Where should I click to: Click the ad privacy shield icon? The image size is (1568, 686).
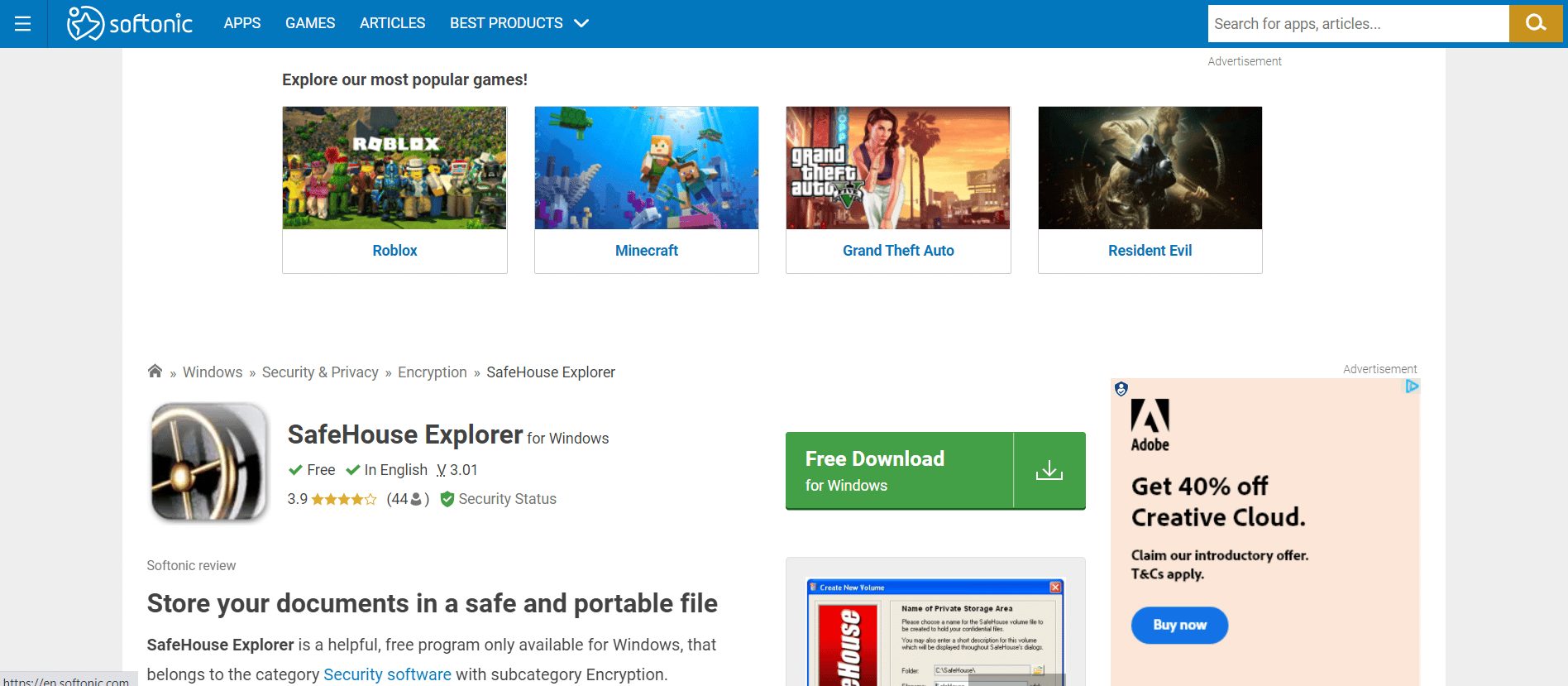coord(1121,389)
